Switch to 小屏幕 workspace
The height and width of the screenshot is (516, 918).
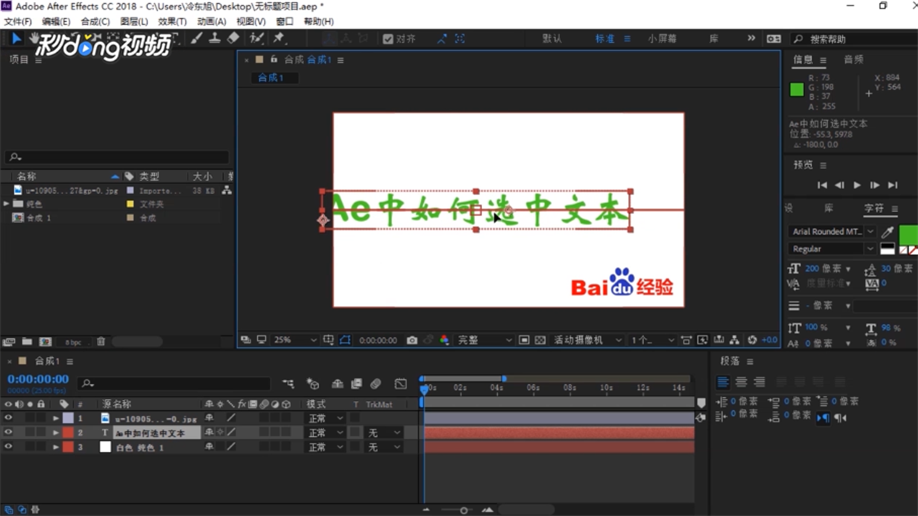tap(662, 39)
